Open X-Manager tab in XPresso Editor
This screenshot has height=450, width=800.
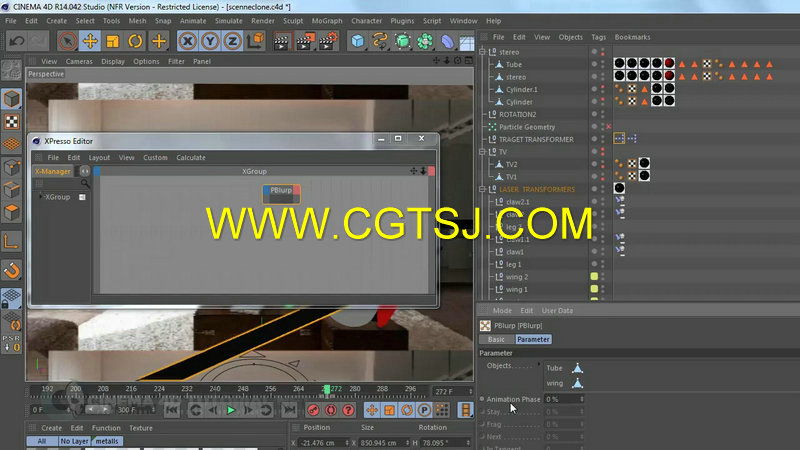tap(53, 171)
